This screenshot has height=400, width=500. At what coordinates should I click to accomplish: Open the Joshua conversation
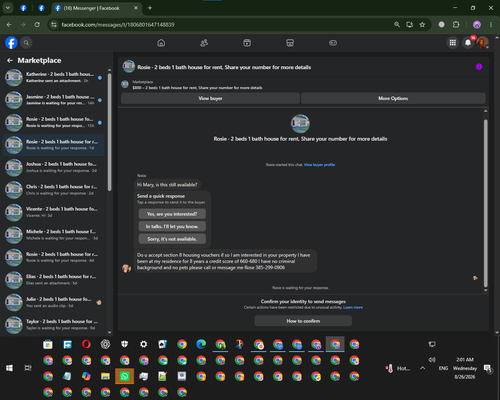[53, 167]
